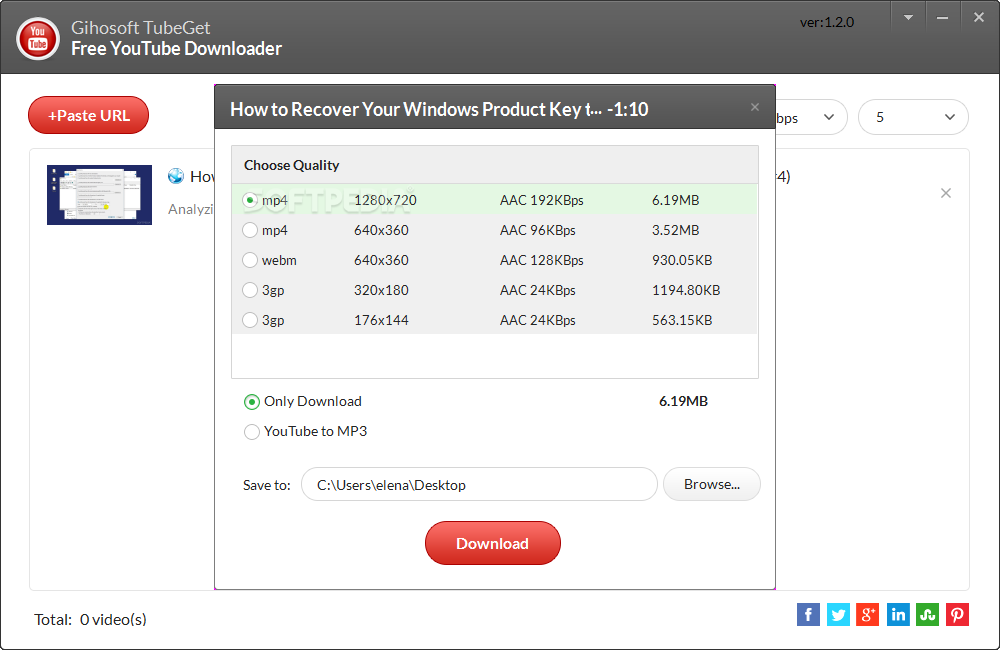Viewport: 1000px width, 650px height.
Task: Click the 6.19MB size in first row
Action: pyautogui.click(x=675, y=200)
